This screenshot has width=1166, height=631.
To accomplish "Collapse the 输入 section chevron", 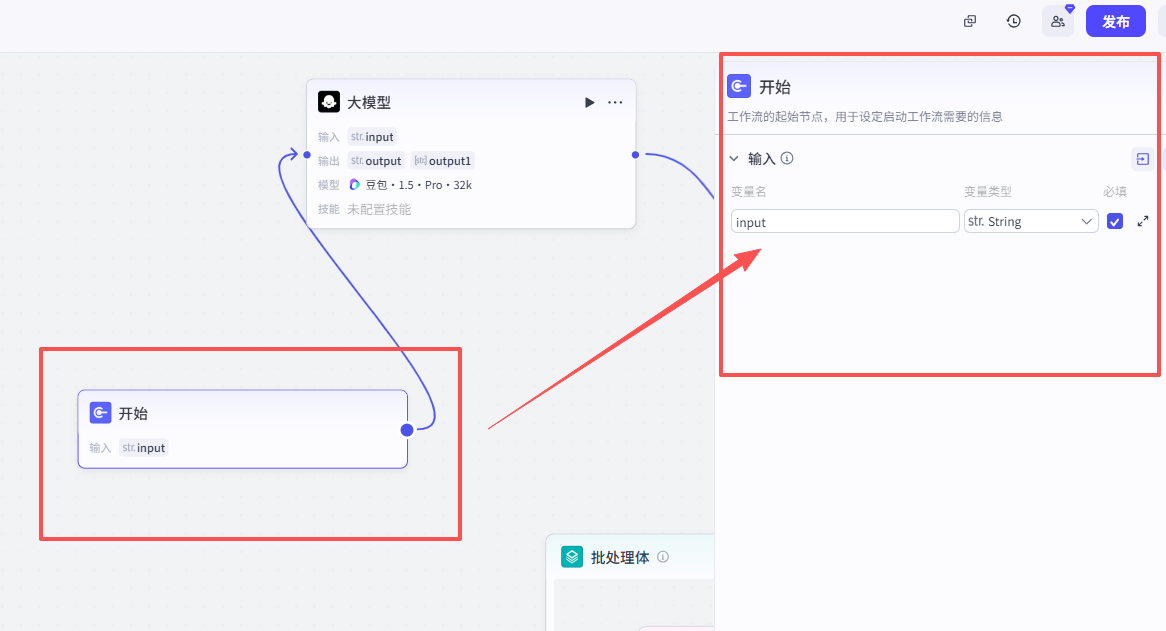I will click(x=734, y=158).
